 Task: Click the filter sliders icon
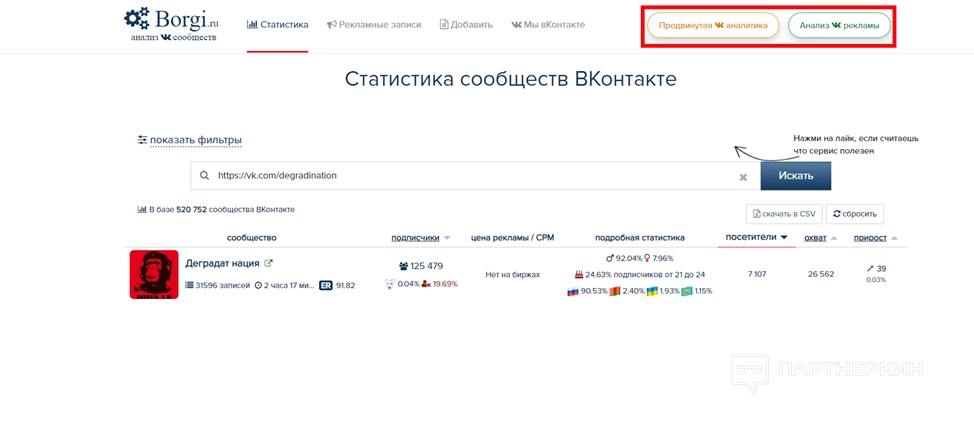(142, 140)
